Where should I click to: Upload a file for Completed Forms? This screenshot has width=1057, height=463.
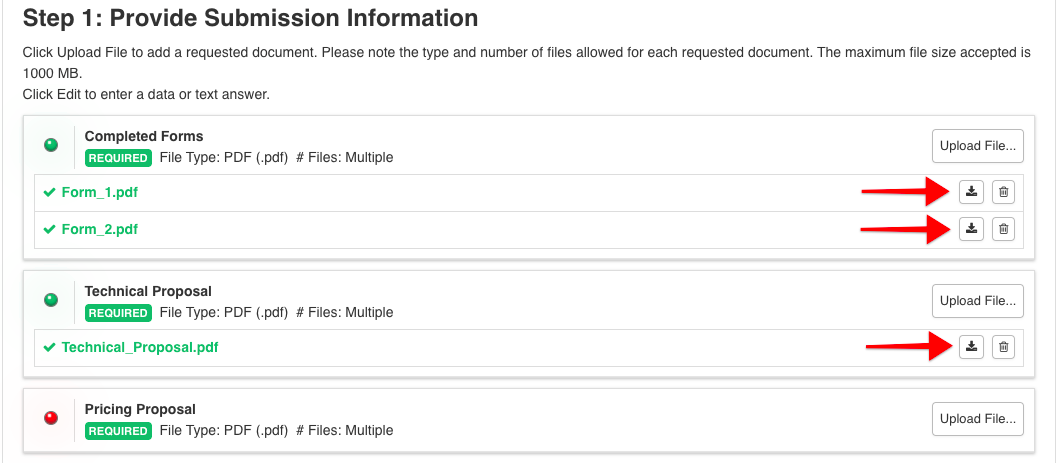(x=977, y=146)
